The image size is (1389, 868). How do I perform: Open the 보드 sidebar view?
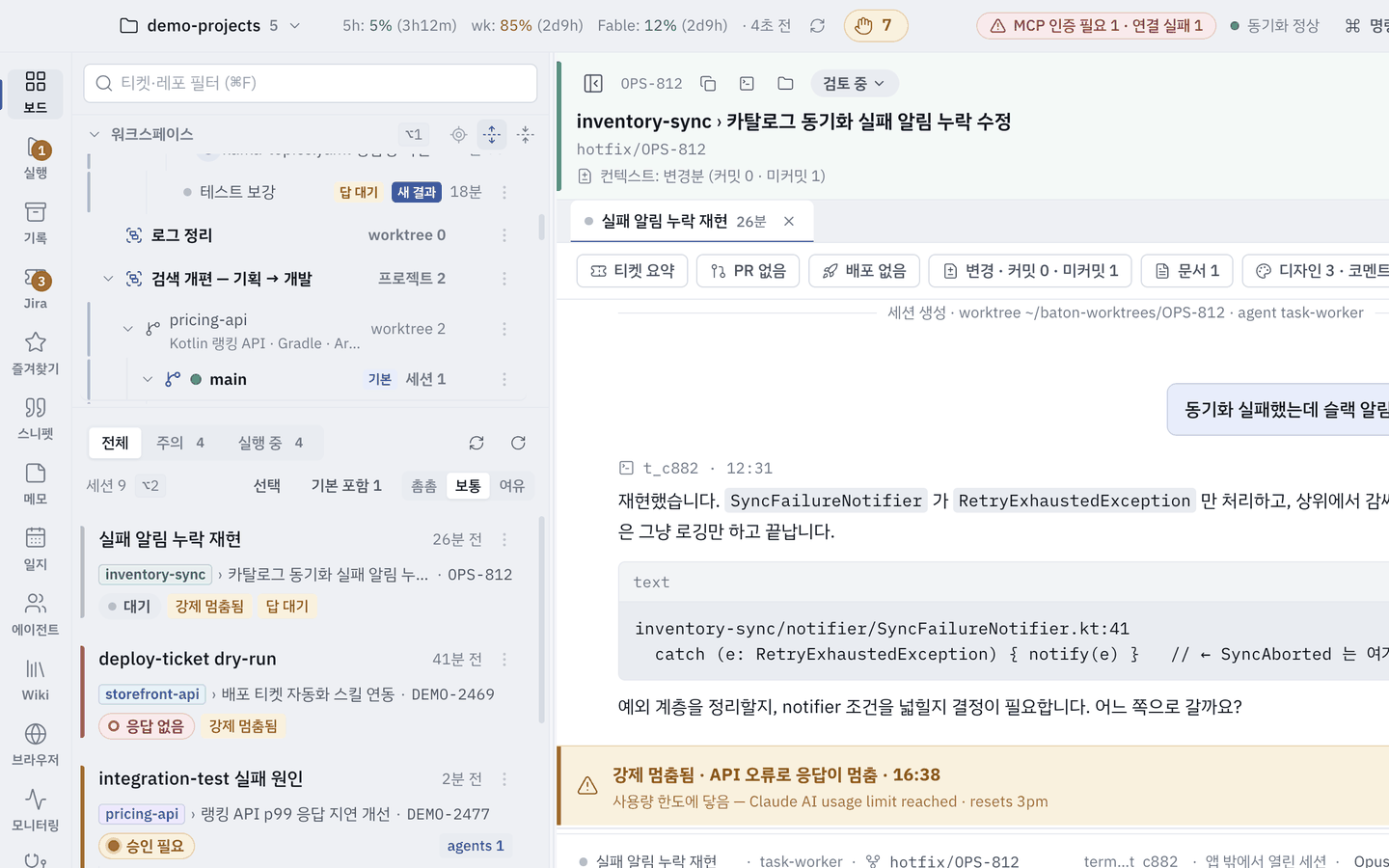[x=35, y=94]
